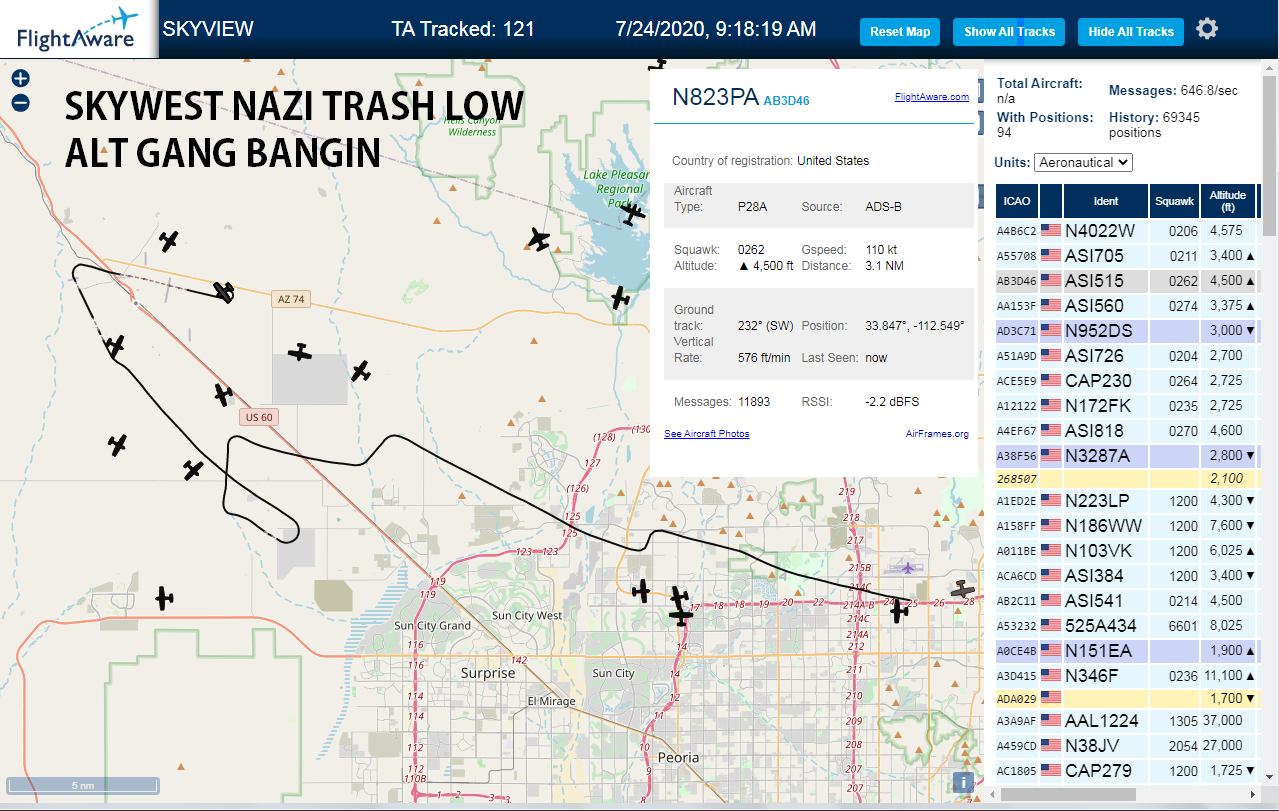The image size is (1279, 811).
Task: Select the selected aircraft icon on AZ 74
Action: pos(225,291)
